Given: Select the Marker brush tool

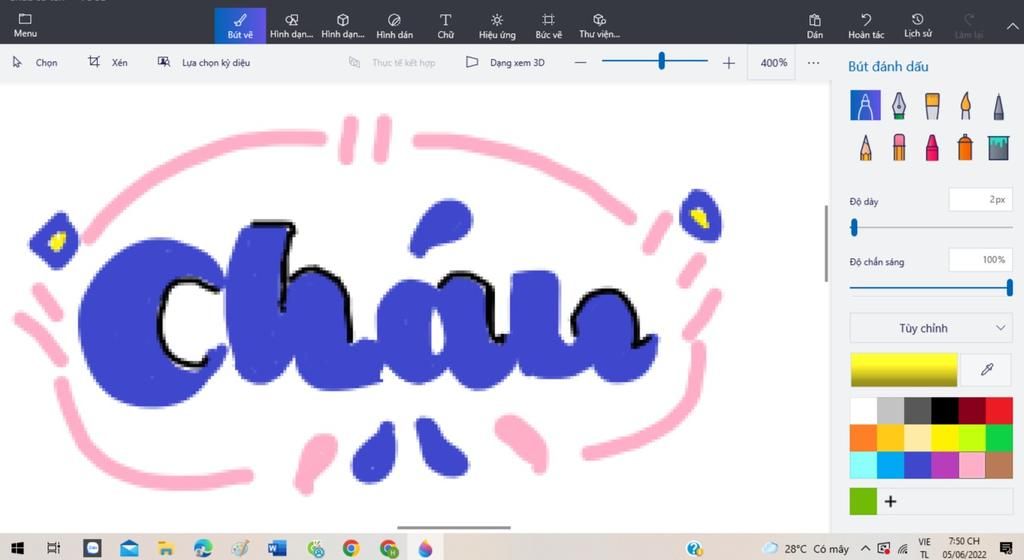Looking at the screenshot, I should click(865, 106).
